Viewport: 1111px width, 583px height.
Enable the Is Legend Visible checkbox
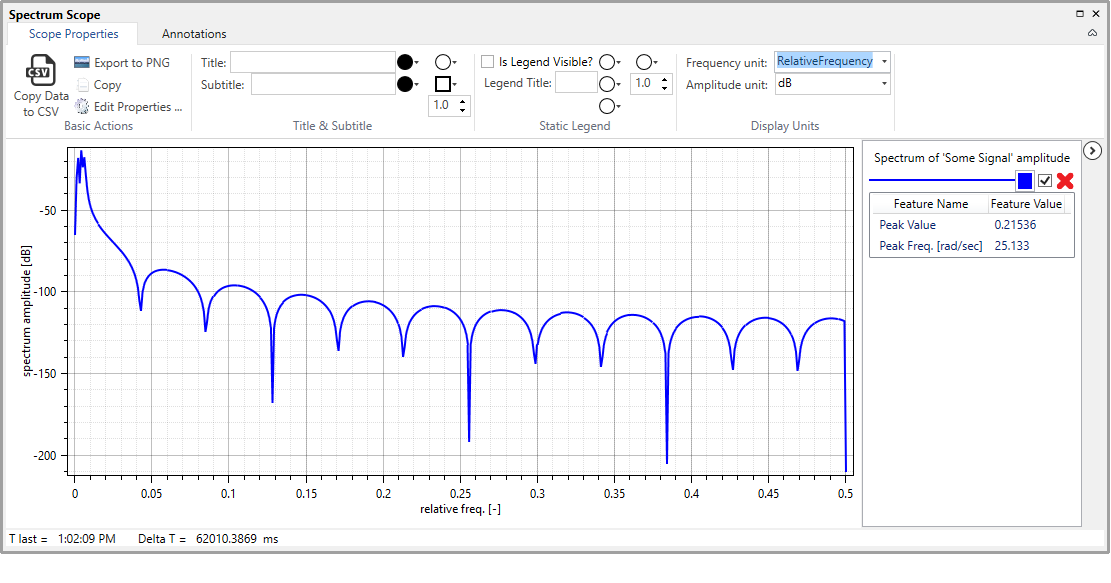pyautogui.click(x=488, y=62)
